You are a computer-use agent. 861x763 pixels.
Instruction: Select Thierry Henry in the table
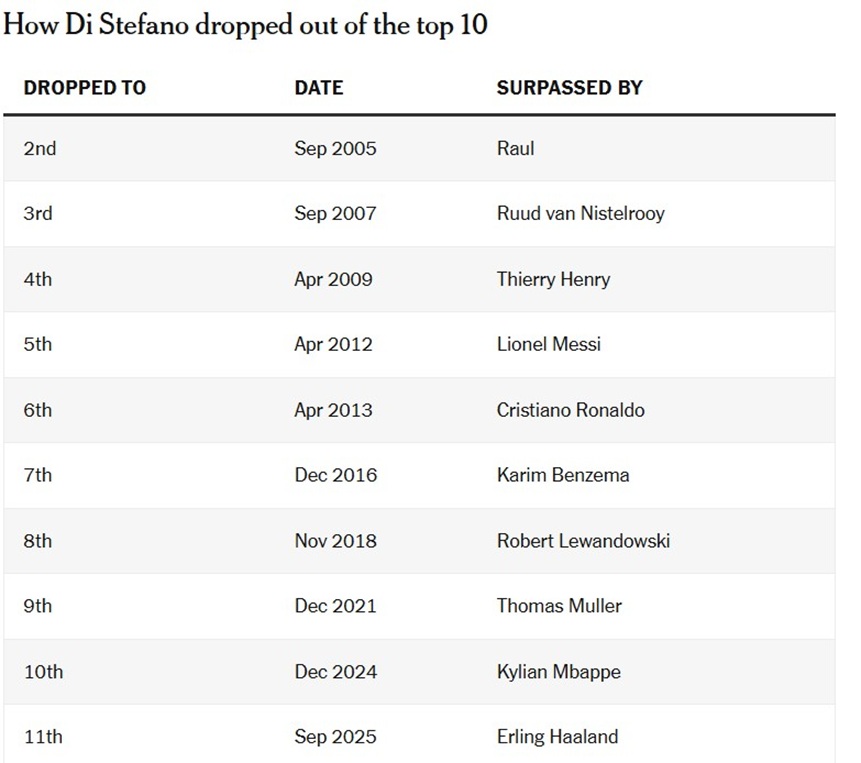[x=553, y=279]
